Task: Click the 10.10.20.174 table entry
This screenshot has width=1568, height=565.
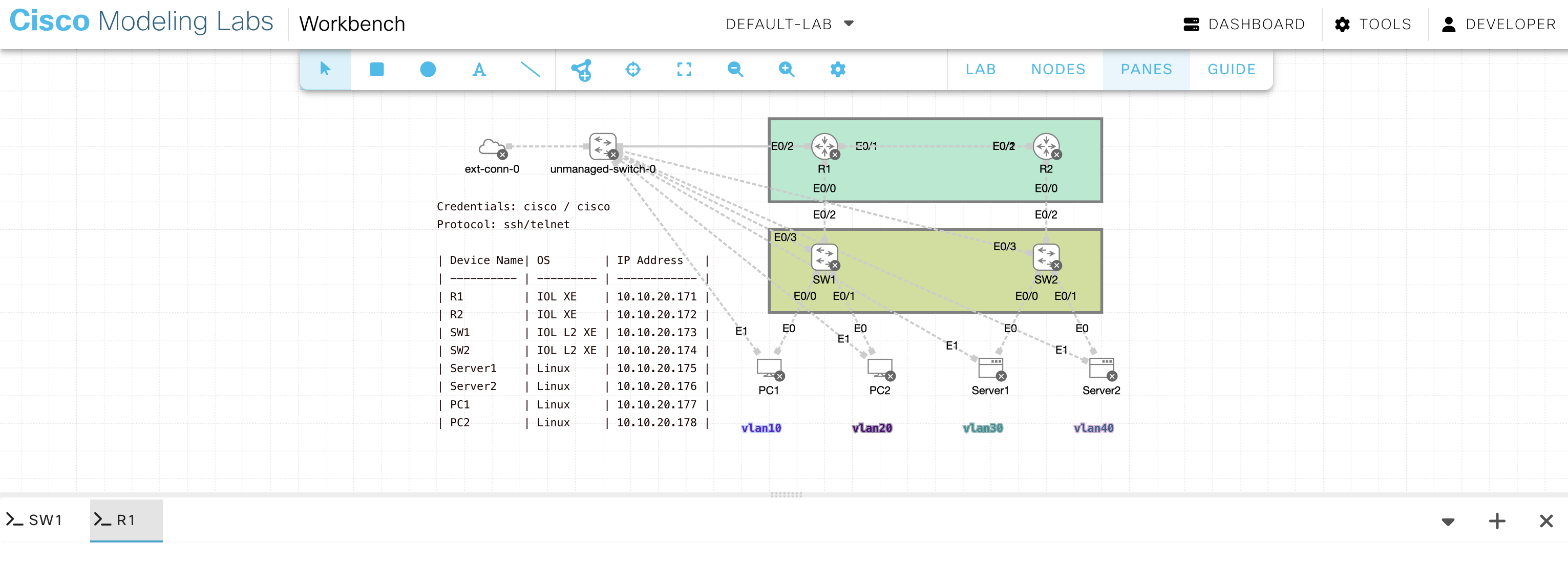Action: (656, 351)
